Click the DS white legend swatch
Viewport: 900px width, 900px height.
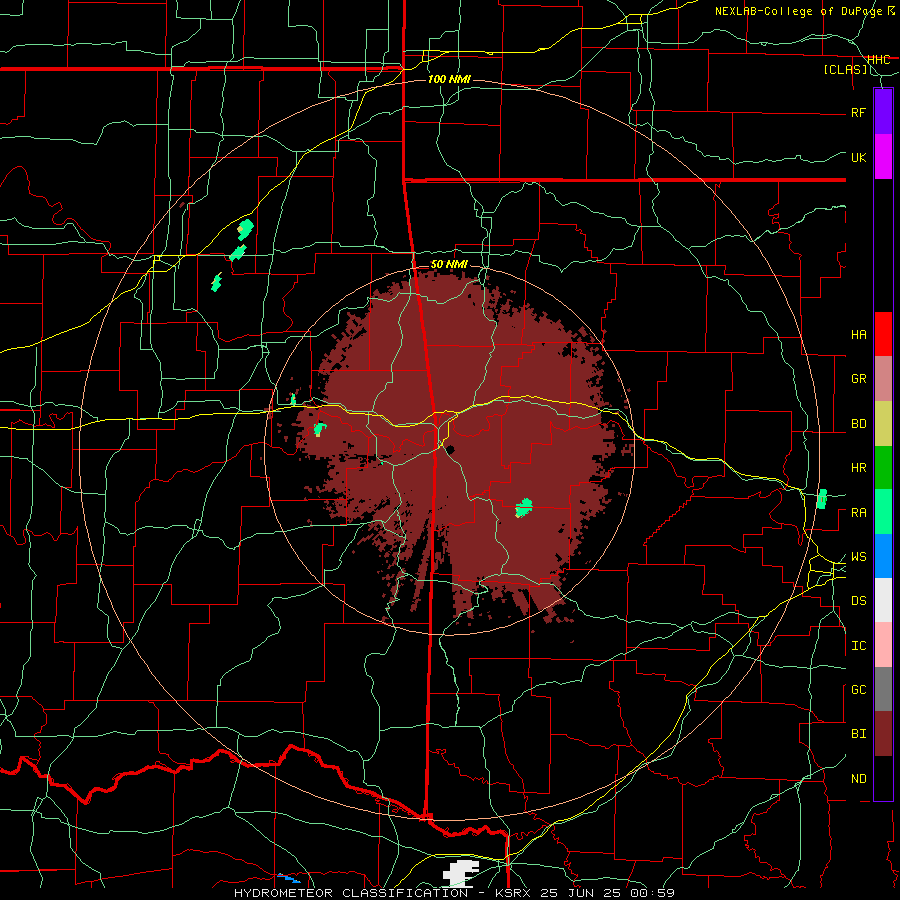(x=883, y=600)
